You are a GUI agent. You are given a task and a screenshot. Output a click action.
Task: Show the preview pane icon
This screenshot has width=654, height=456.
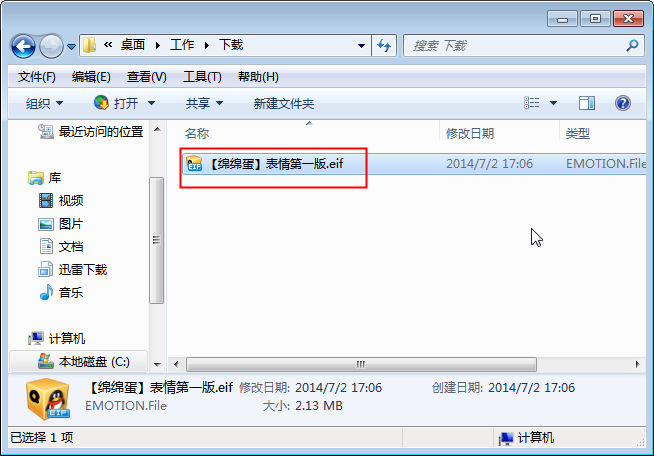click(x=587, y=103)
